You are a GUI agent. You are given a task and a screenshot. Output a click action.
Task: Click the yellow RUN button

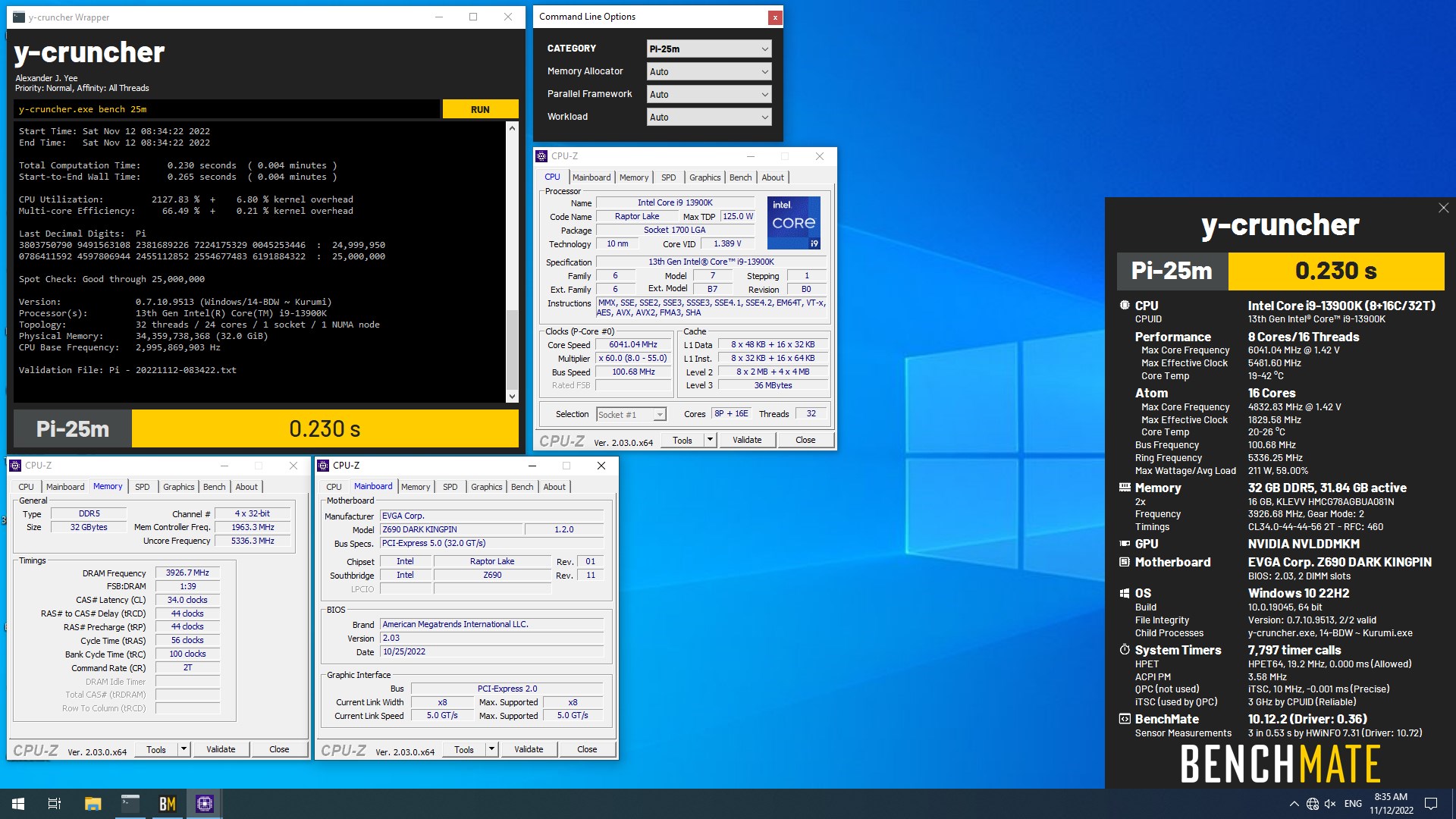click(x=480, y=109)
